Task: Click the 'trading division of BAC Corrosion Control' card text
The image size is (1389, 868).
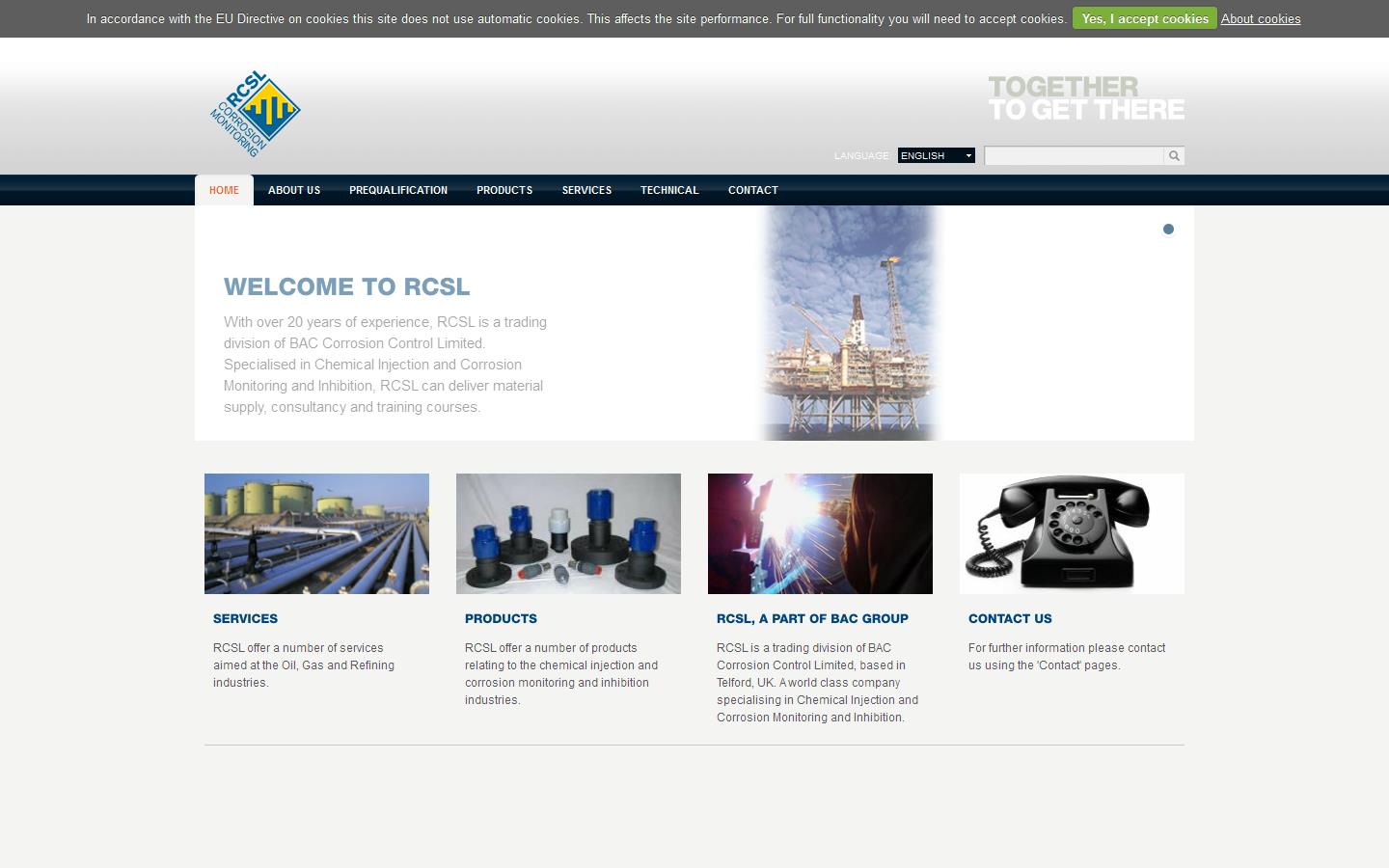Action: click(x=817, y=683)
